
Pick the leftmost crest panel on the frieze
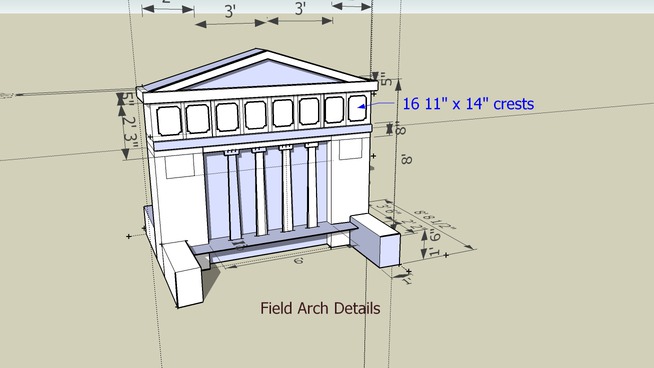[169, 121]
